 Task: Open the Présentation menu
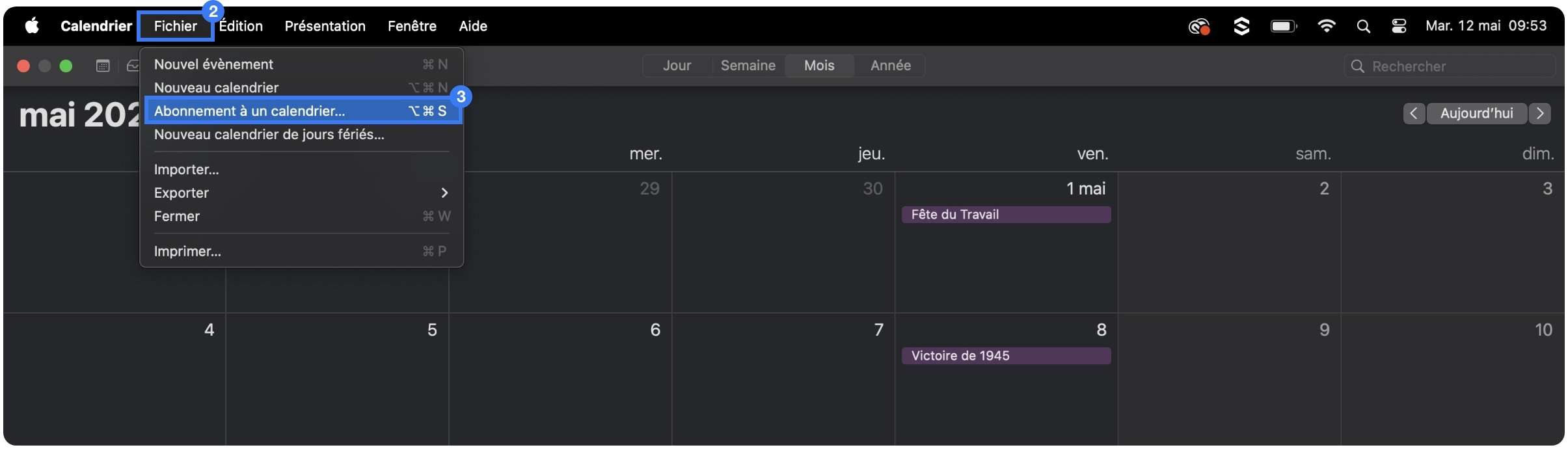325,26
